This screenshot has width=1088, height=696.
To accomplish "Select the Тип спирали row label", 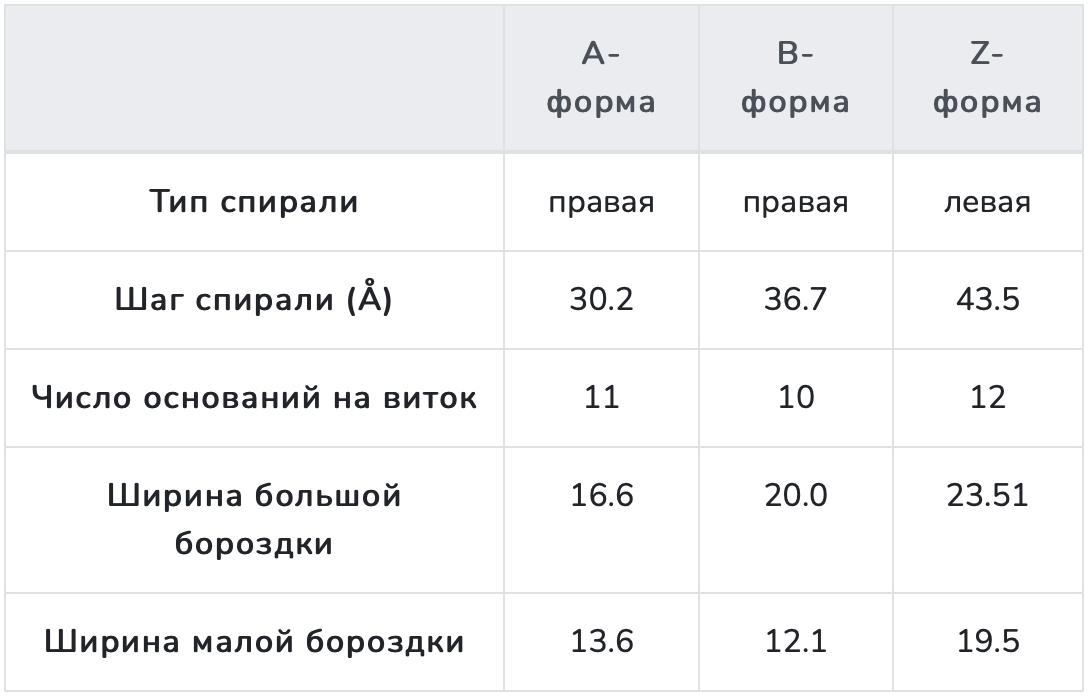I will (254, 202).
